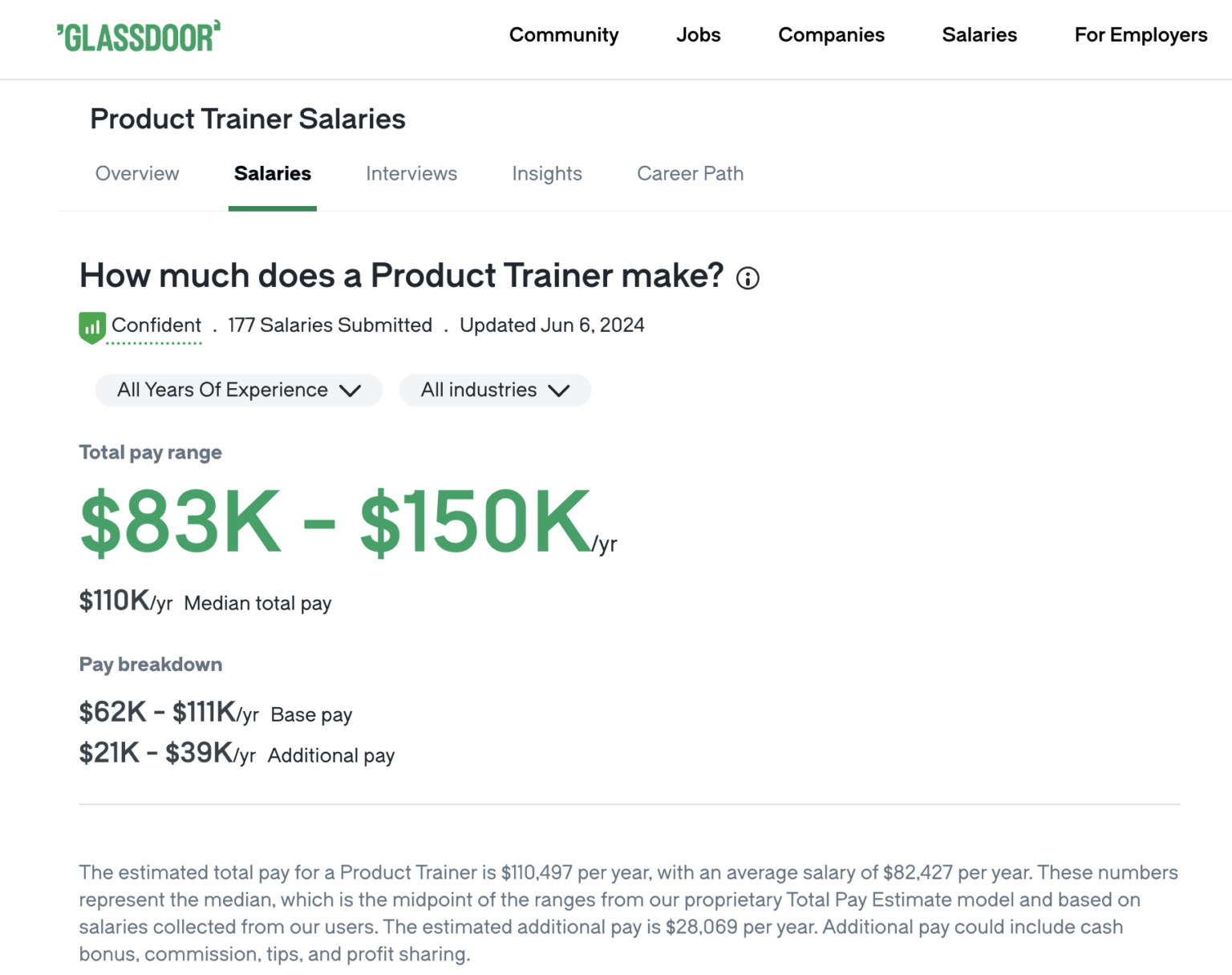
Task: View the Career Path tab
Action: click(690, 173)
